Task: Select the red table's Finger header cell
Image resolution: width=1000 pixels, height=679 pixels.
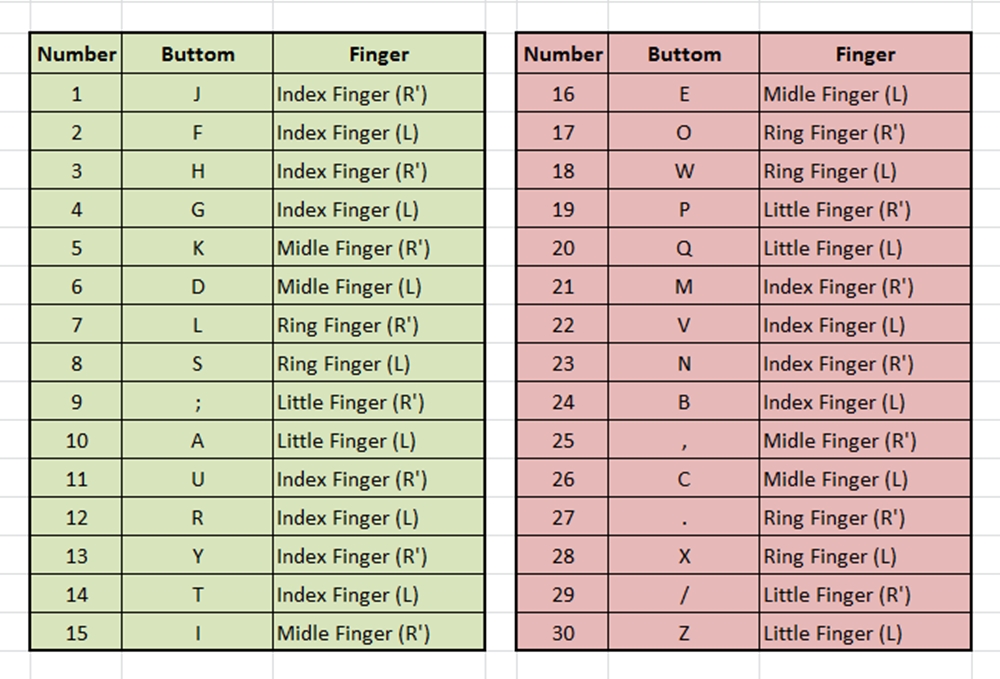Action: coord(865,54)
